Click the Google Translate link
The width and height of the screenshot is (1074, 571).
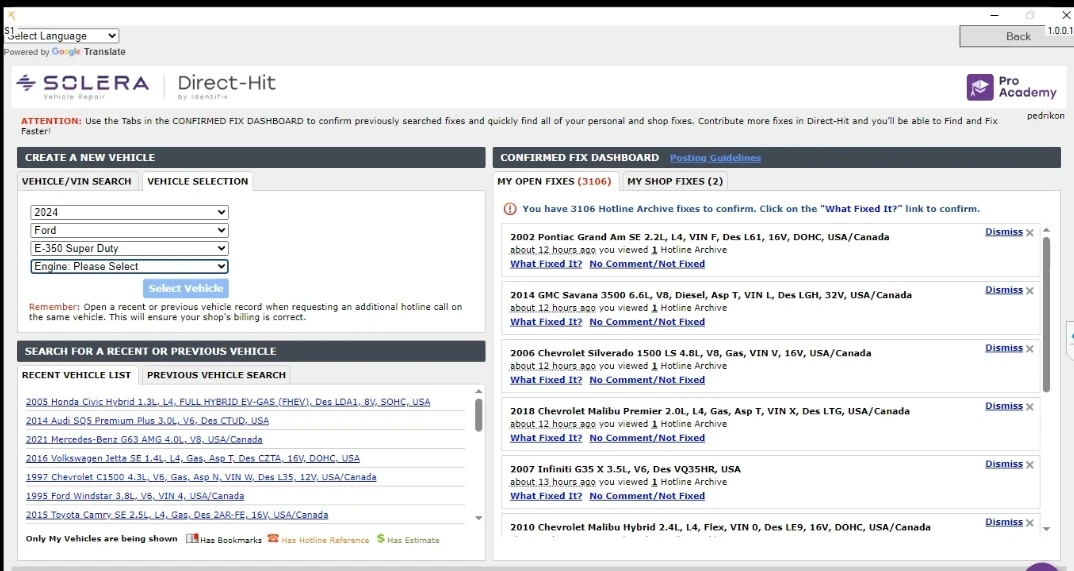(x=89, y=52)
